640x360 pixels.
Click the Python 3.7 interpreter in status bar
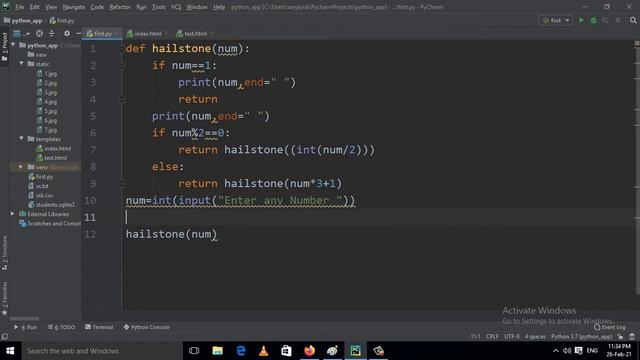581,336
